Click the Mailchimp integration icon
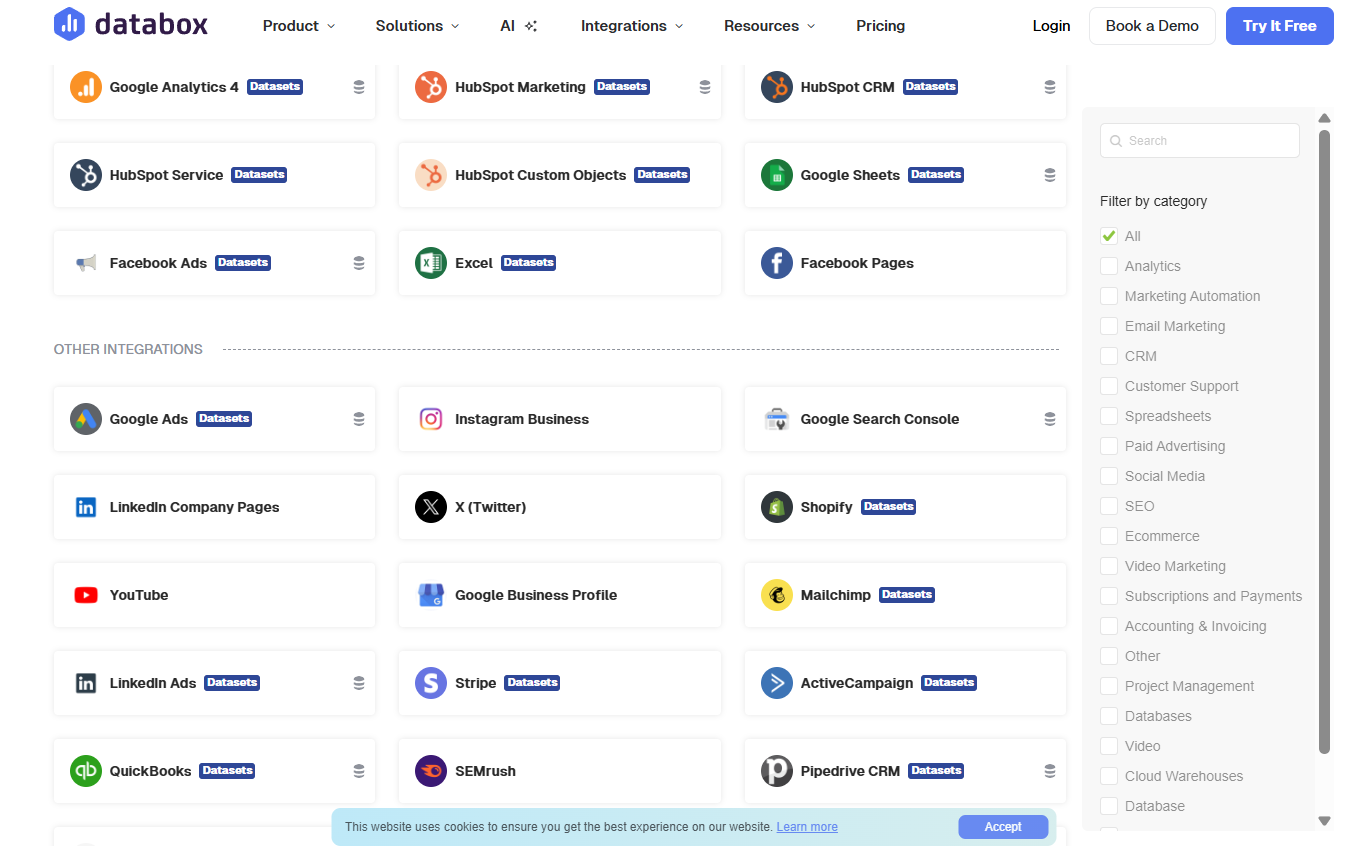This screenshot has height=846, width=1371. pyautogui.click(x=777, y=595)
